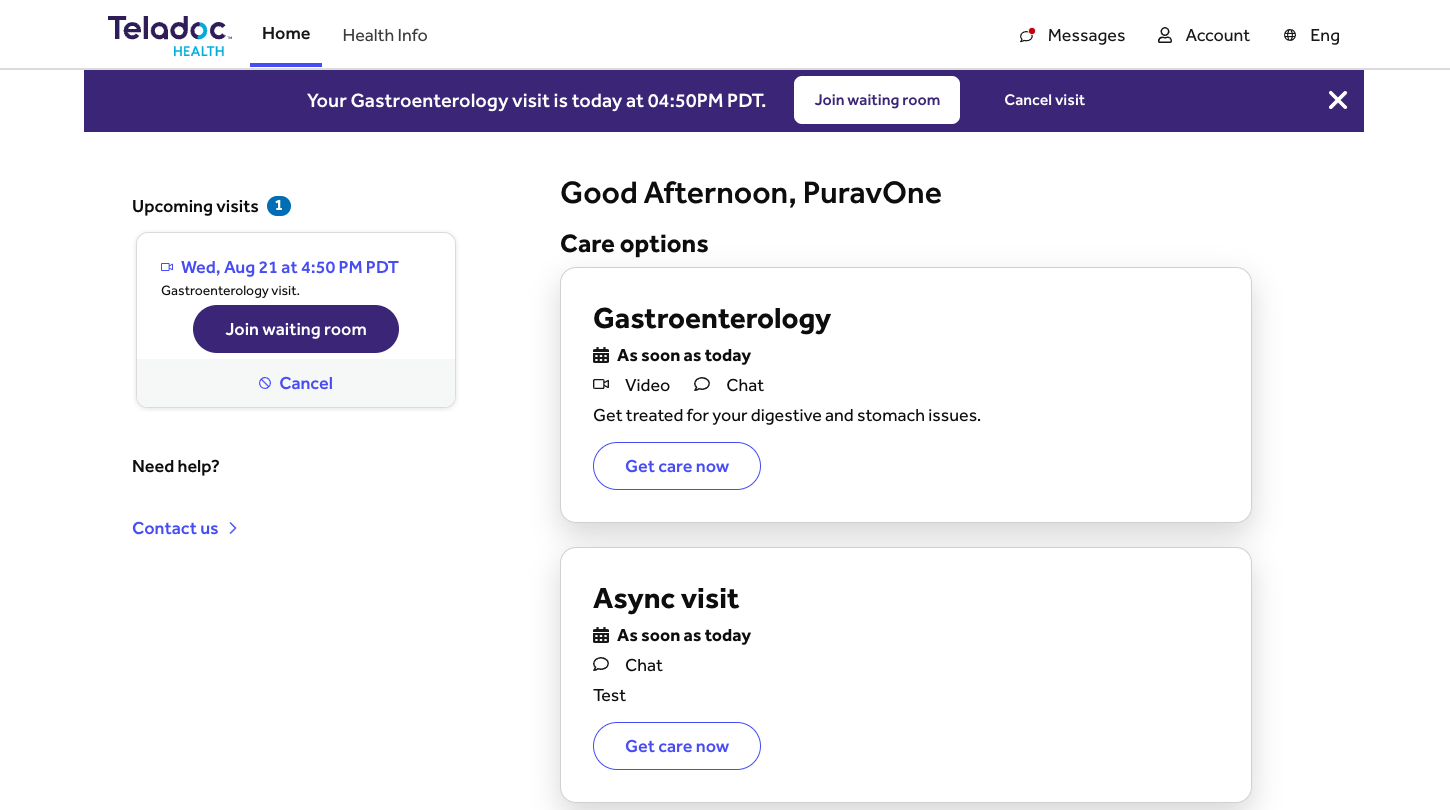1450x810 pixels.
Task: Click the video camera icon beside the visit date
Action: (x=167, y=267)
